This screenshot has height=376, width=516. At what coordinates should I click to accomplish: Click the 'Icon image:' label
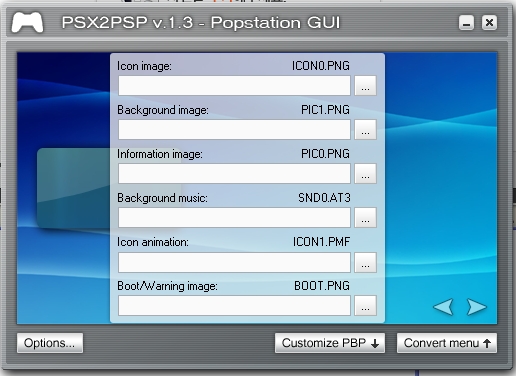(144, 66)
